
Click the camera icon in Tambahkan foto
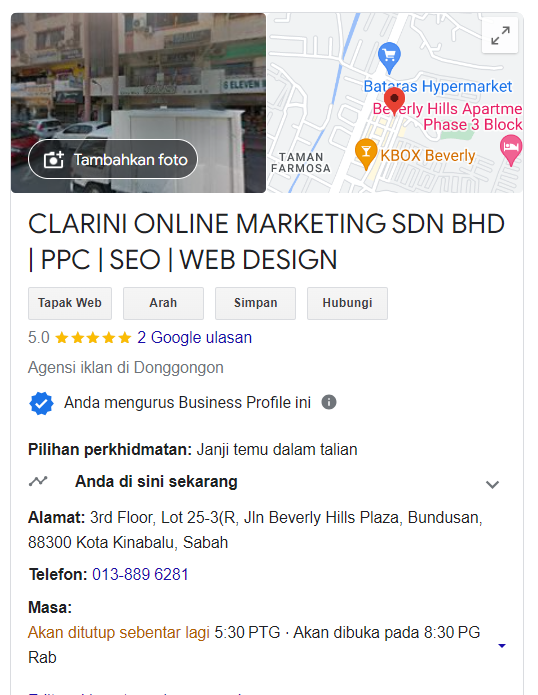[54, 160]
